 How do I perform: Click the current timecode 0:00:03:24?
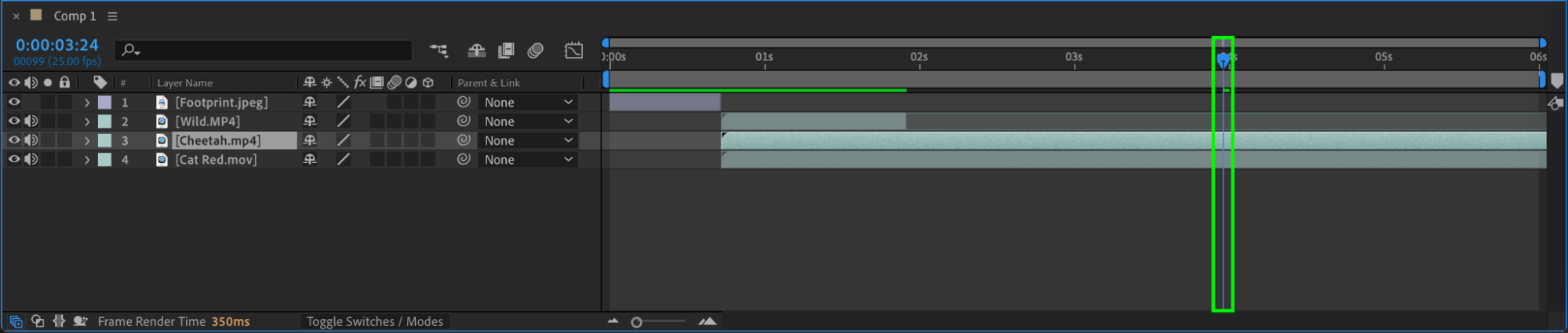point(57,45)
